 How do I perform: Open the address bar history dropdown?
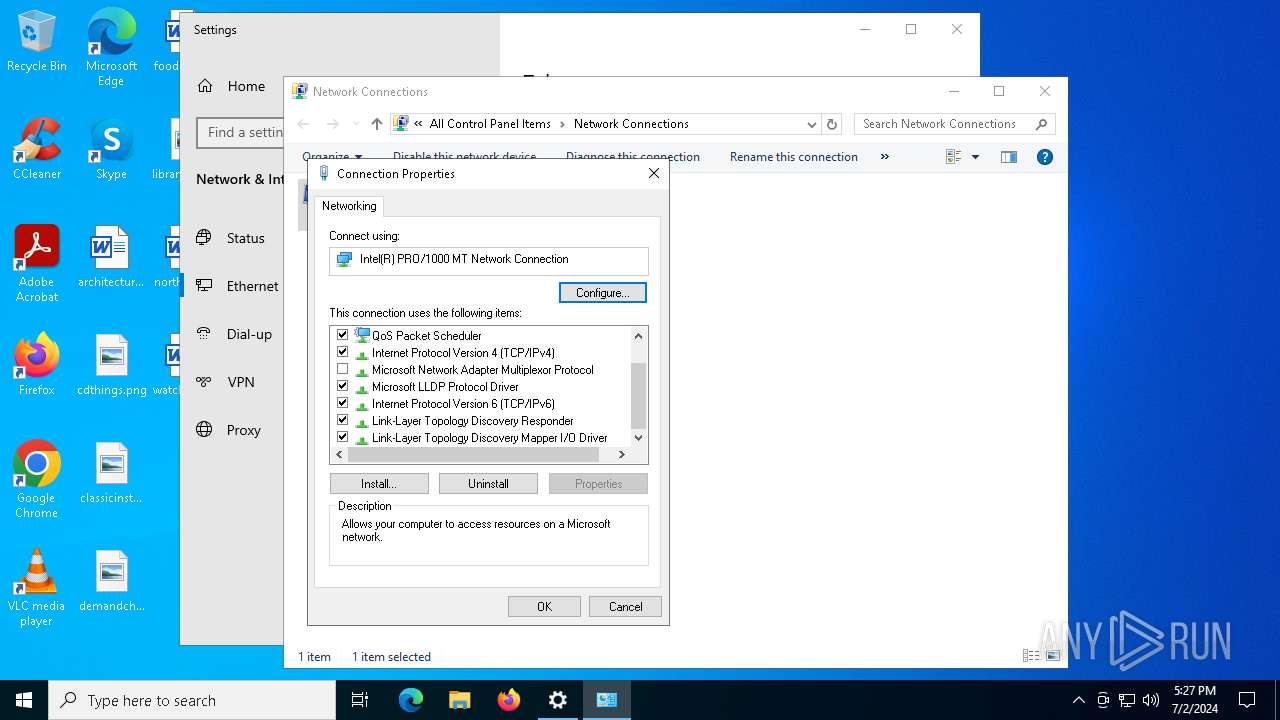point(812,124)
